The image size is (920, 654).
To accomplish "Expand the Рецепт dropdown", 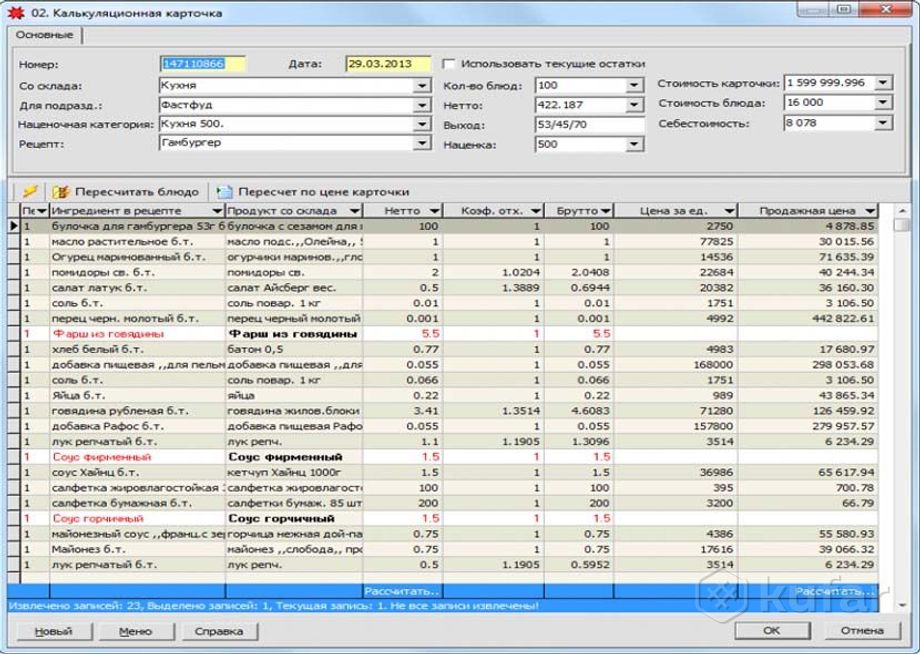I will pos(421,145).
